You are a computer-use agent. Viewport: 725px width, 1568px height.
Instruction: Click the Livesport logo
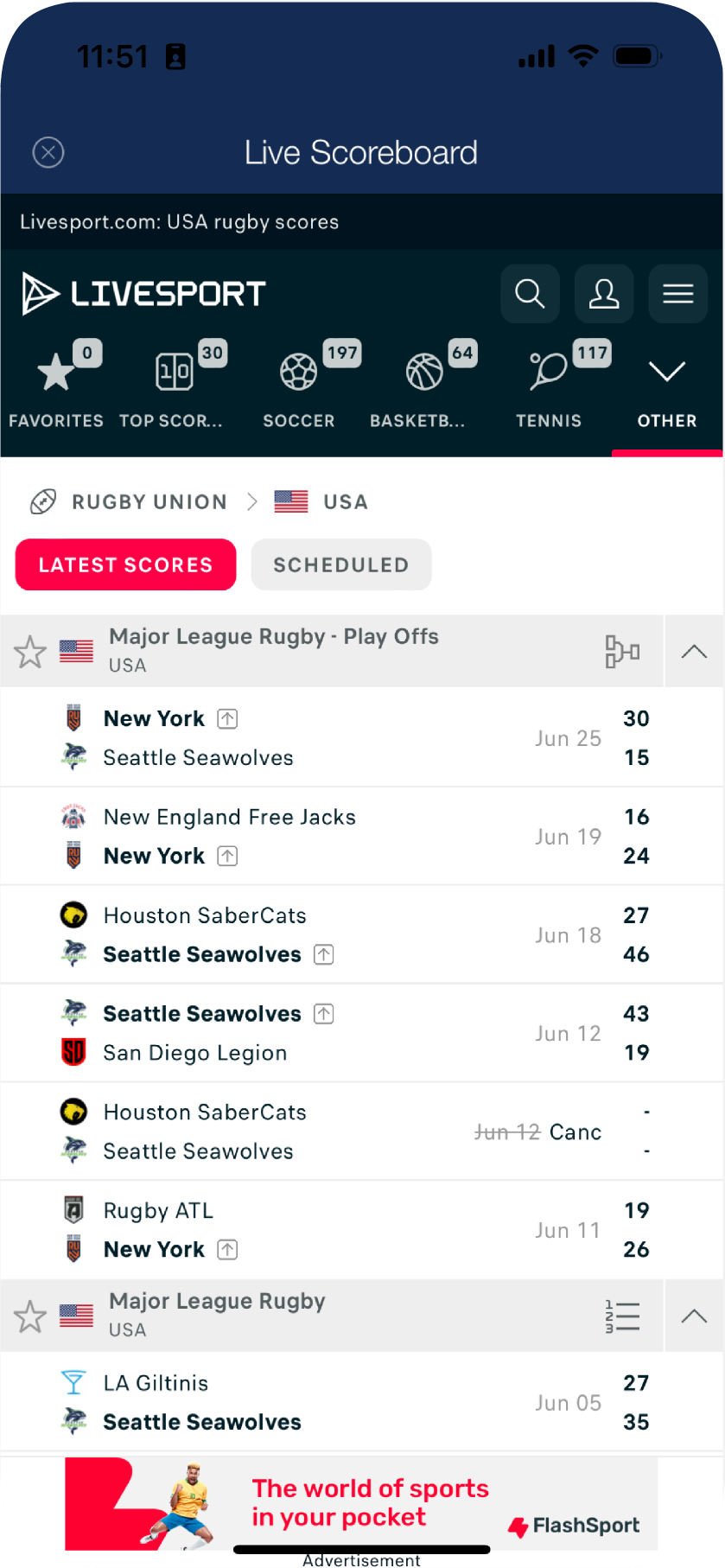(x=143, y=294)
